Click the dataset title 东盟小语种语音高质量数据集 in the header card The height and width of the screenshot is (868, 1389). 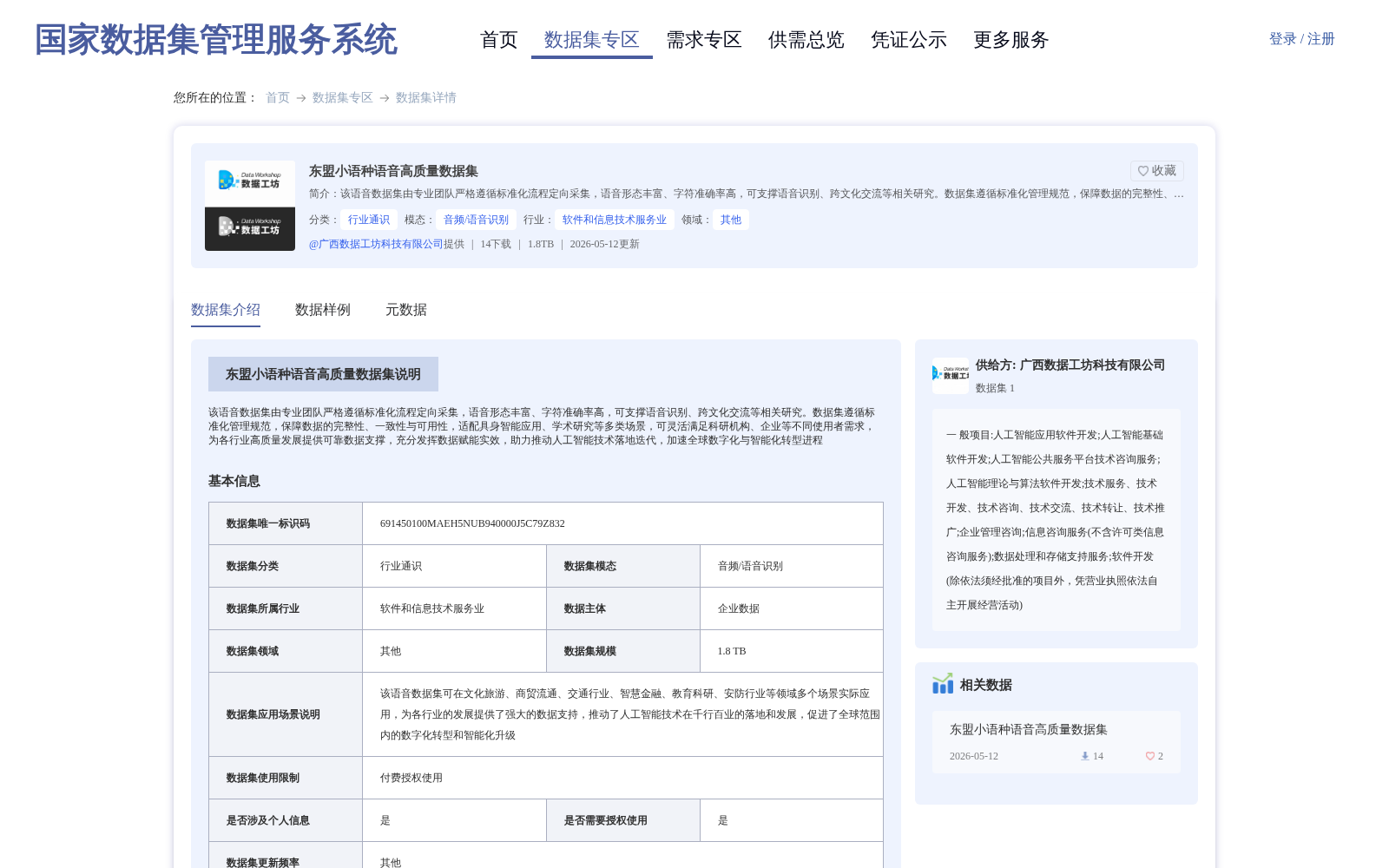pos(393,171)
